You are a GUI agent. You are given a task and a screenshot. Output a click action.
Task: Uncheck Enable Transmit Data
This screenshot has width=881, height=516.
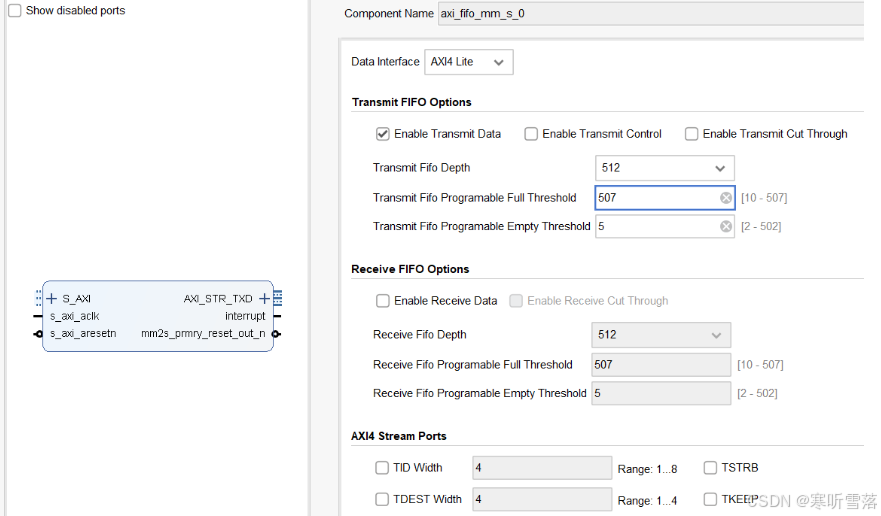coord(383,134)
